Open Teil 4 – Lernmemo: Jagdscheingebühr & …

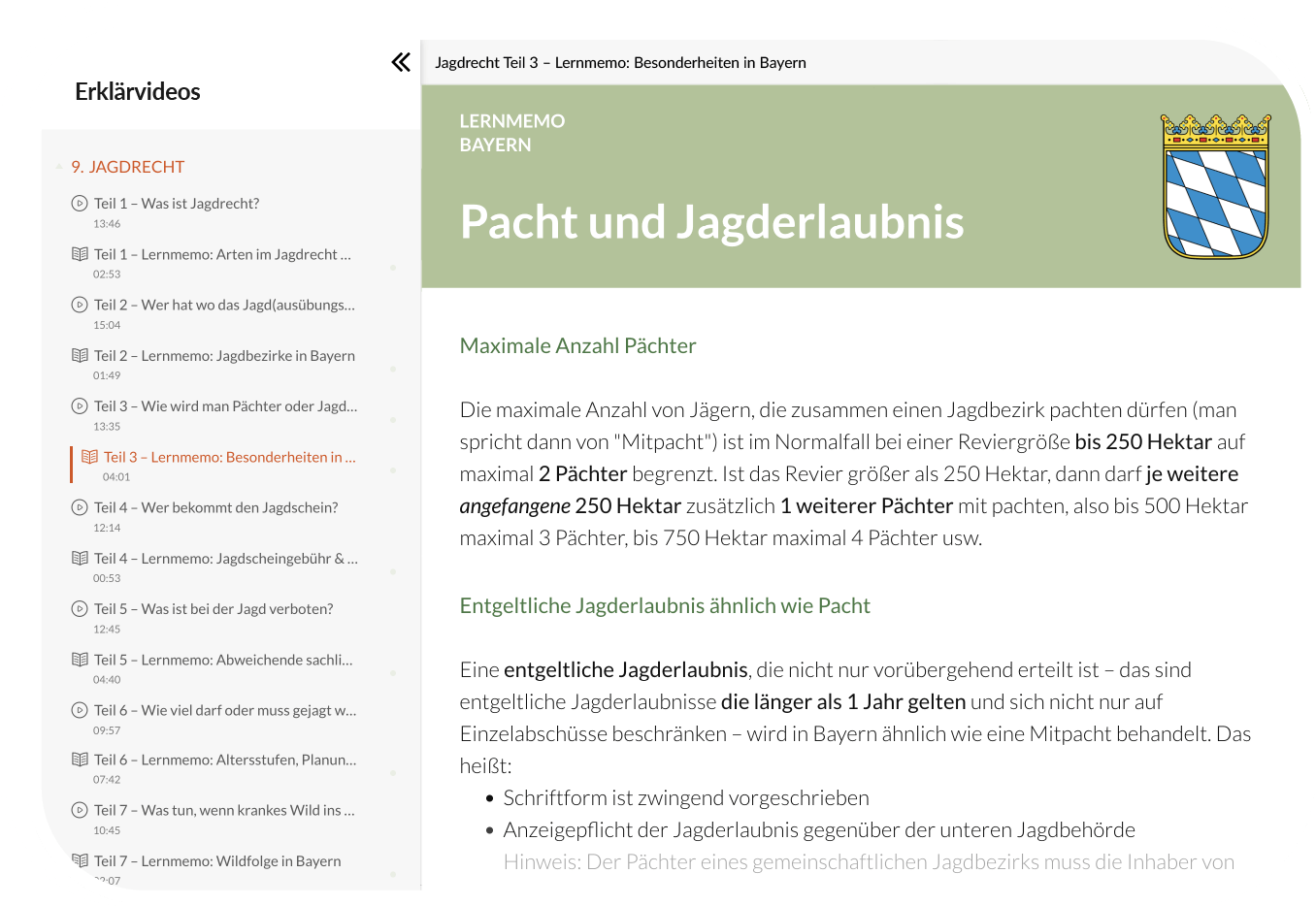225,559
